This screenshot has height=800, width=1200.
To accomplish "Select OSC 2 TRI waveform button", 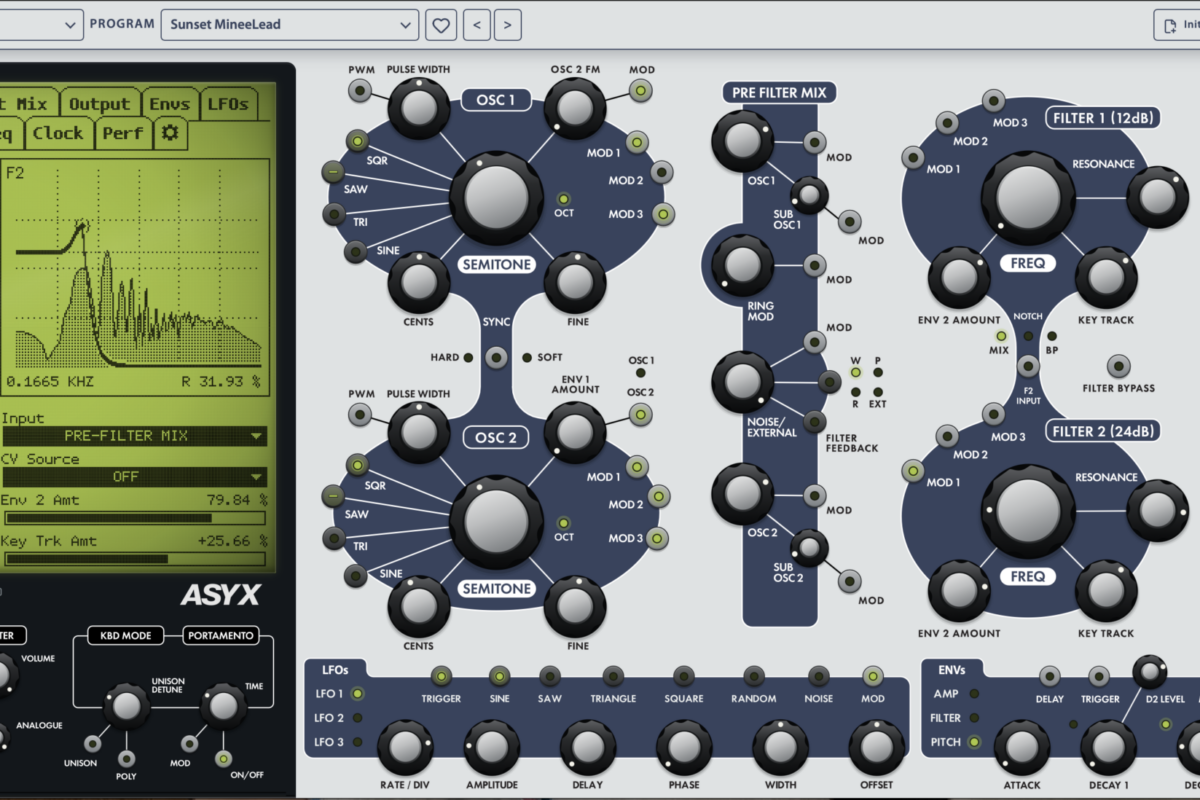I will (x=333, y=538).
